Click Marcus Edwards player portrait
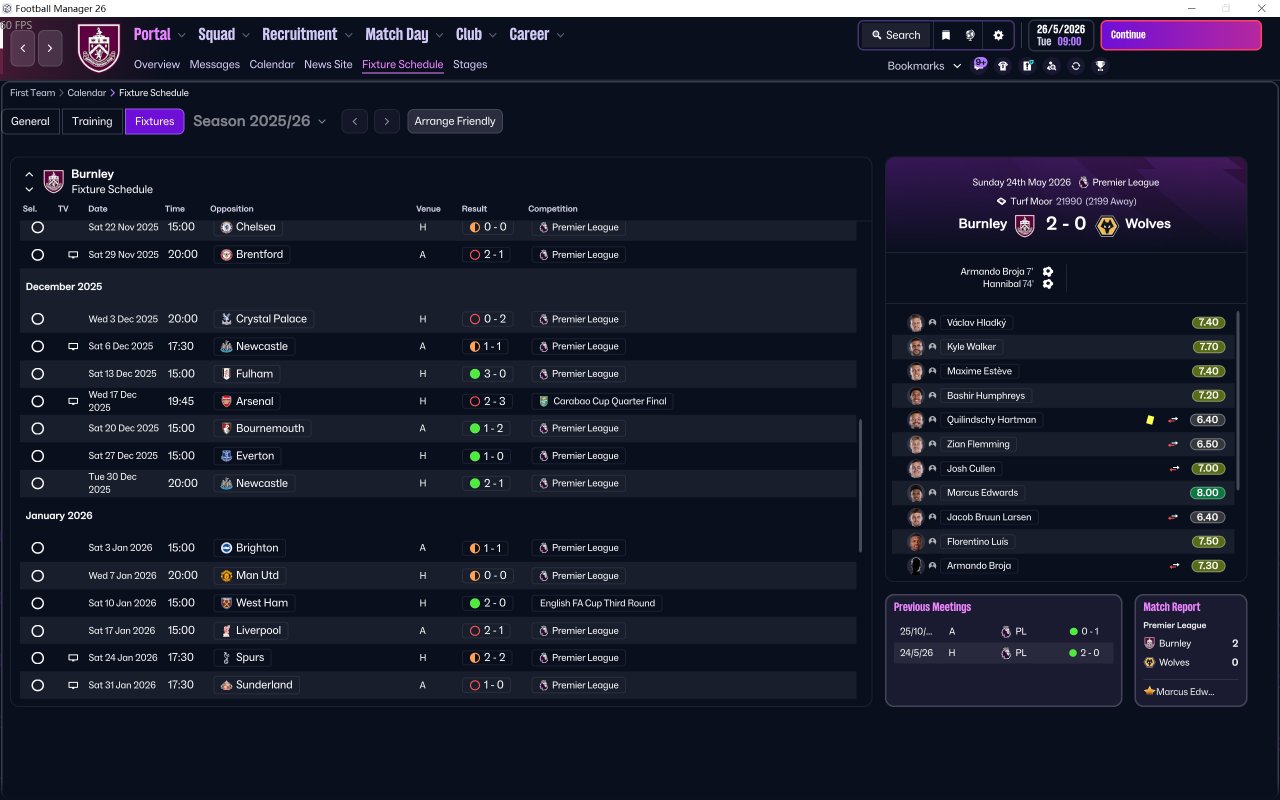 (x=915, y=493)
